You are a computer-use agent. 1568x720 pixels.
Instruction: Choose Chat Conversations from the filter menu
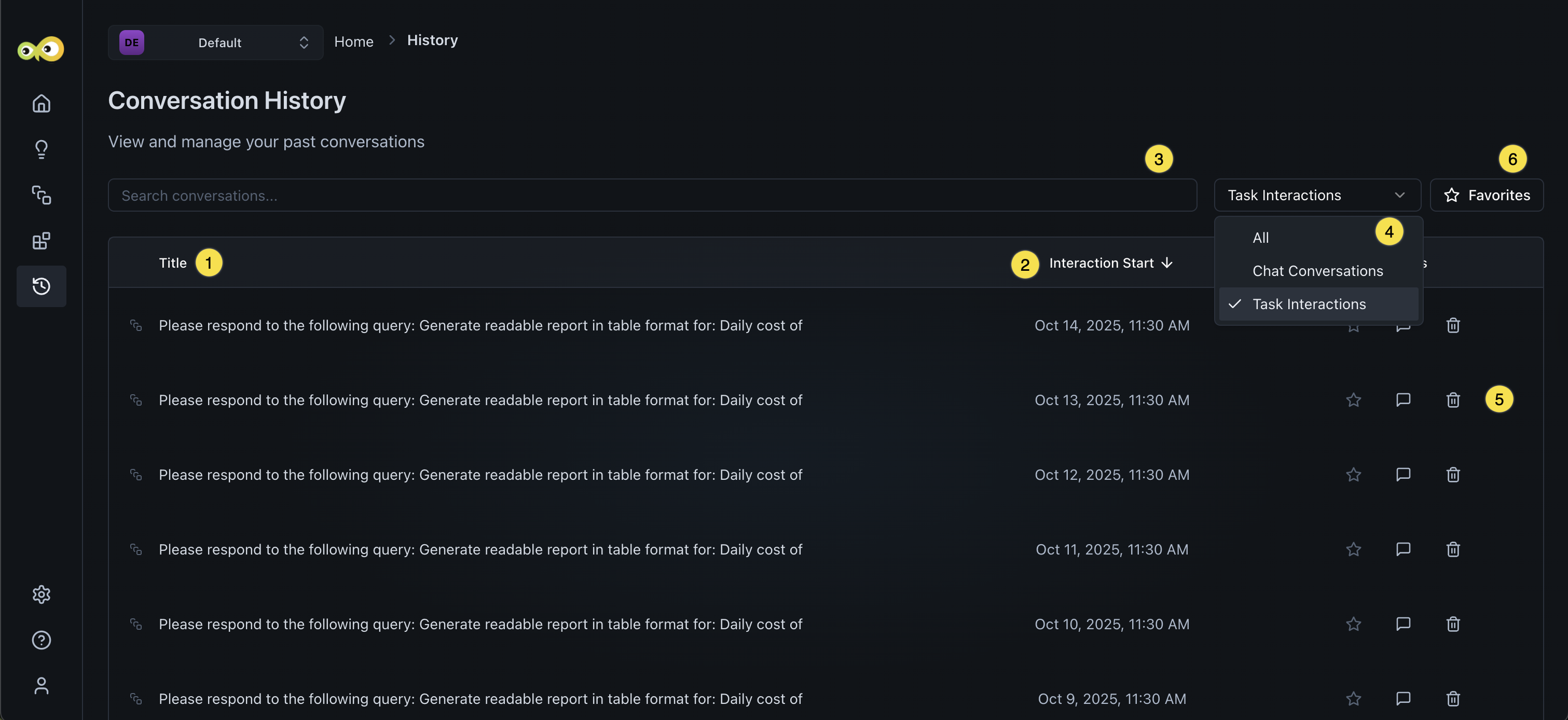(1317, 271)
